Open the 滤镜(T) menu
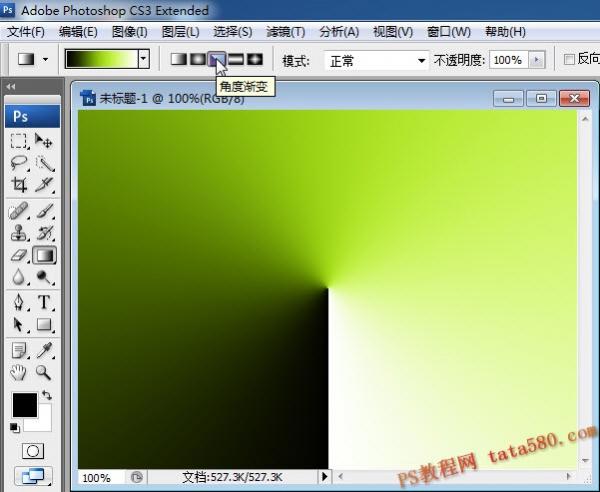 pyautogui.click(x=285, y=32)
